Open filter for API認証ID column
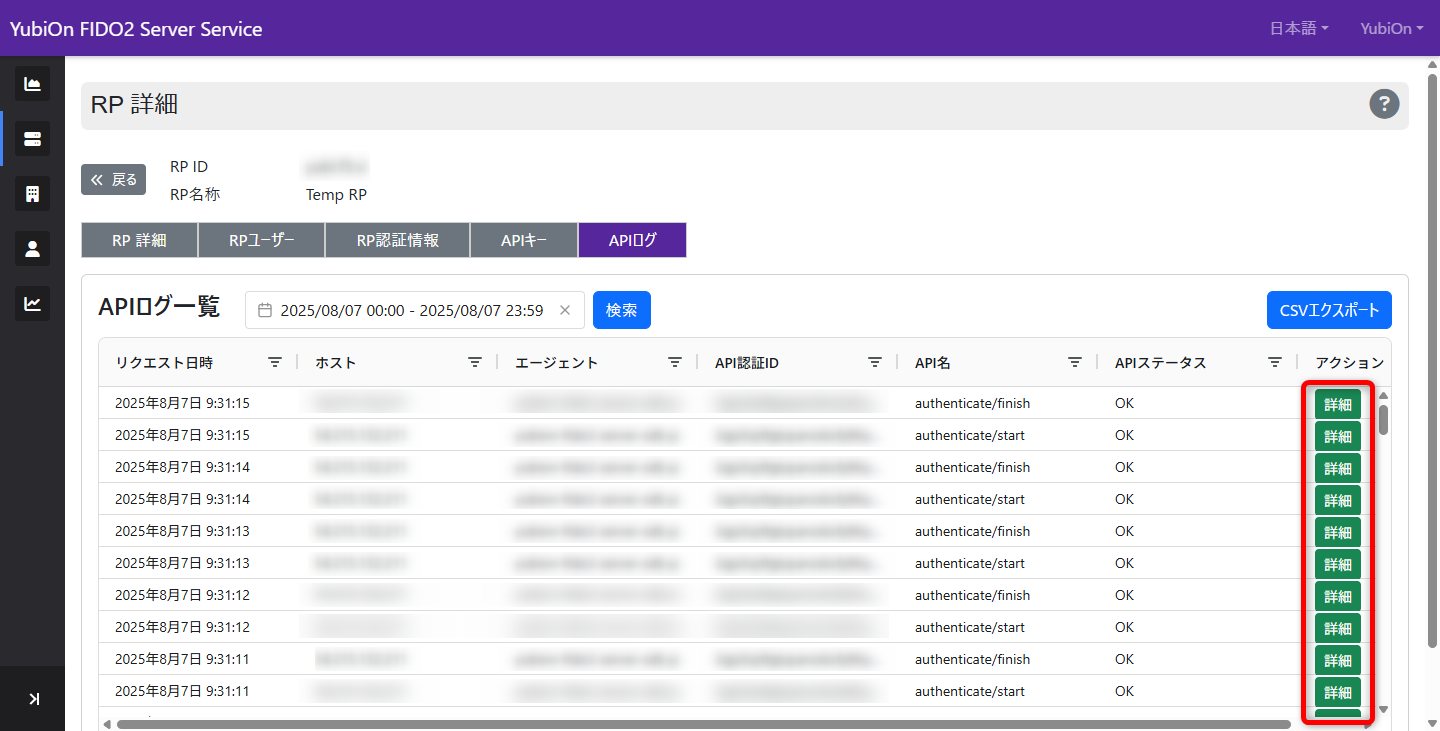1440x731 pixels. click(x=875, y=362)
